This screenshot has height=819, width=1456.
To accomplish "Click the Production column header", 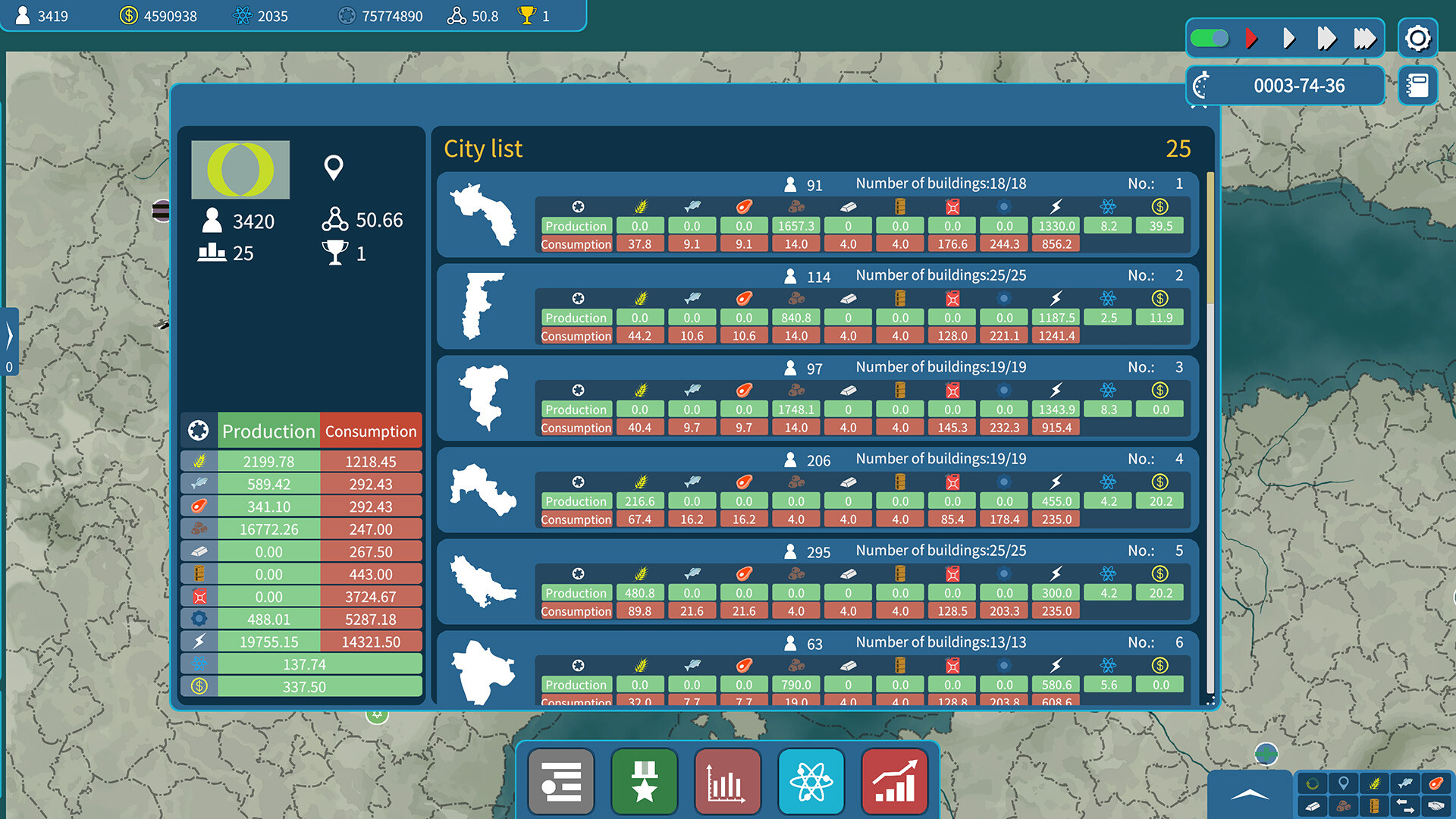I will point(268,431).
